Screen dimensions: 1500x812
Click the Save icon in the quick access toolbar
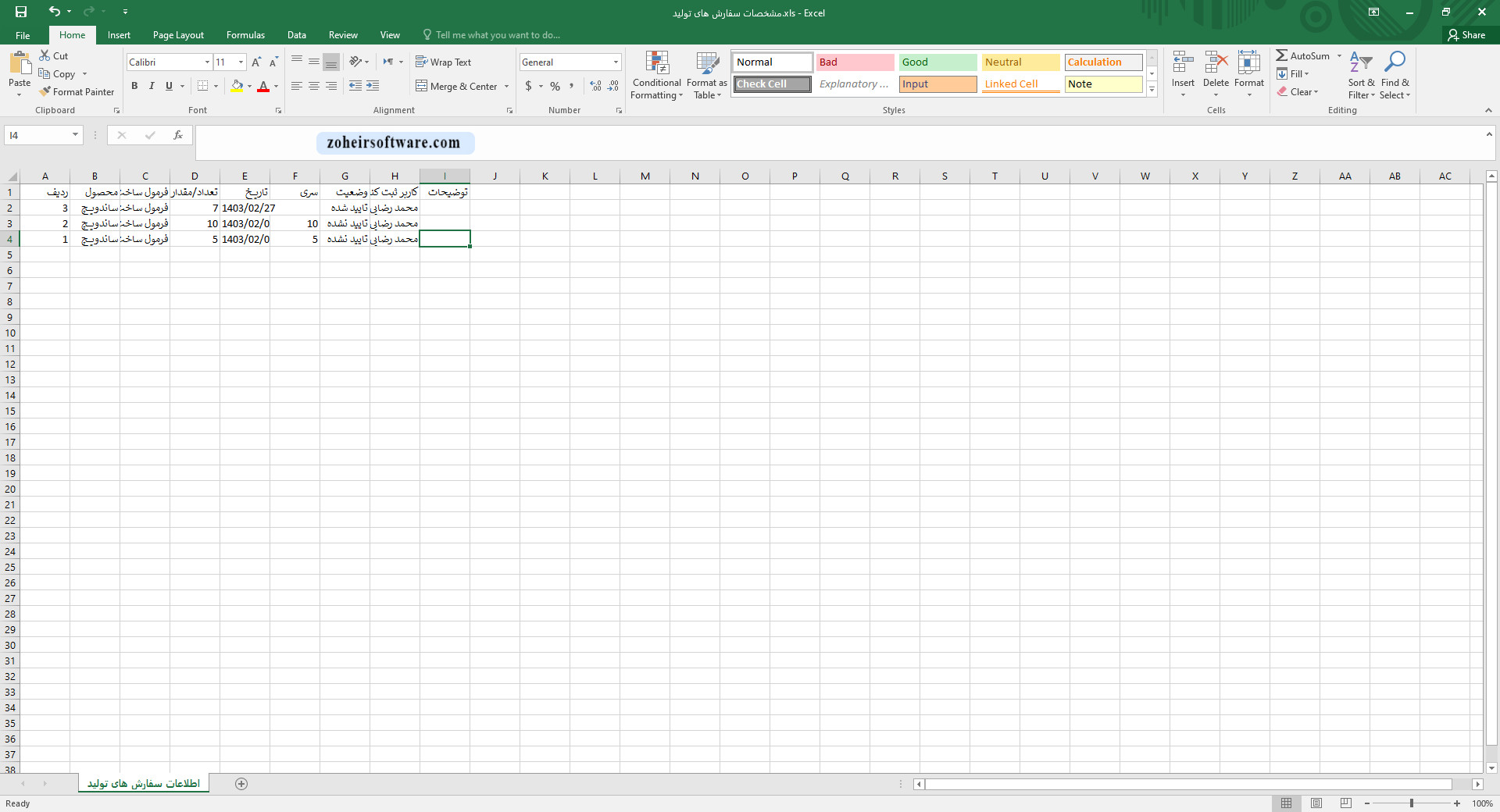(x=21, y=12)
